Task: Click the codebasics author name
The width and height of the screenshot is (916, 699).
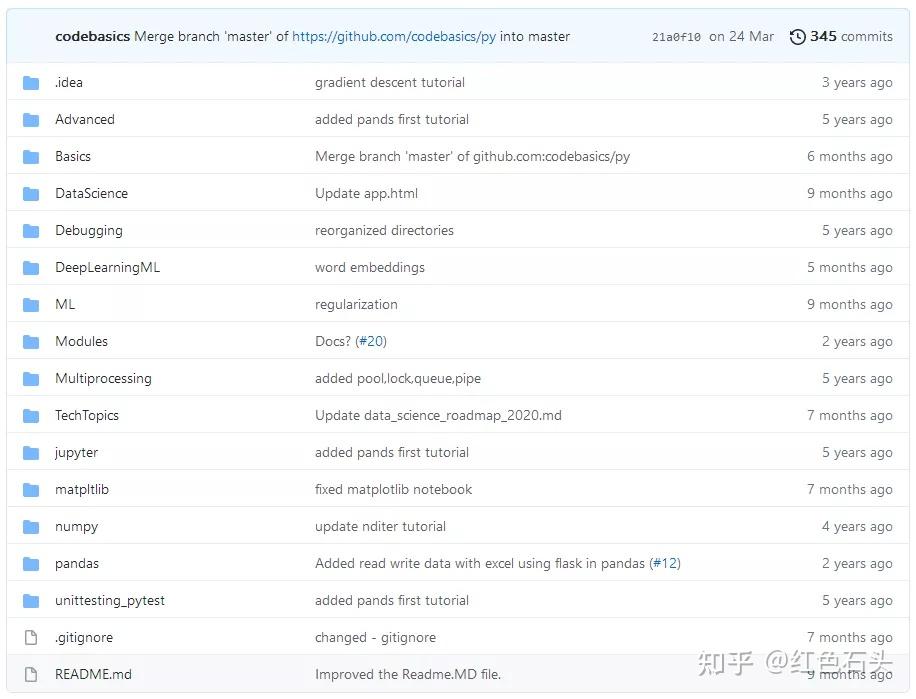Action: coord(92,37)
